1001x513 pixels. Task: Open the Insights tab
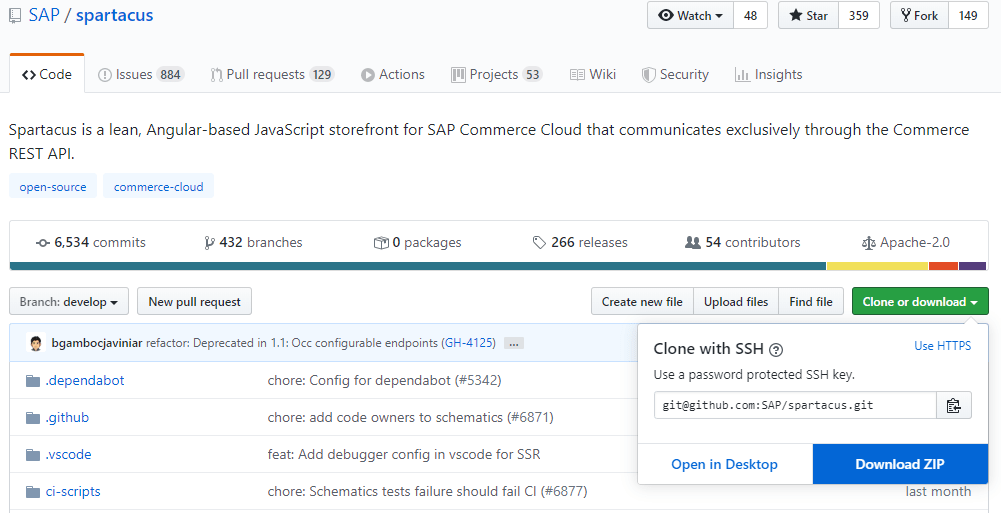click(768, 75)
